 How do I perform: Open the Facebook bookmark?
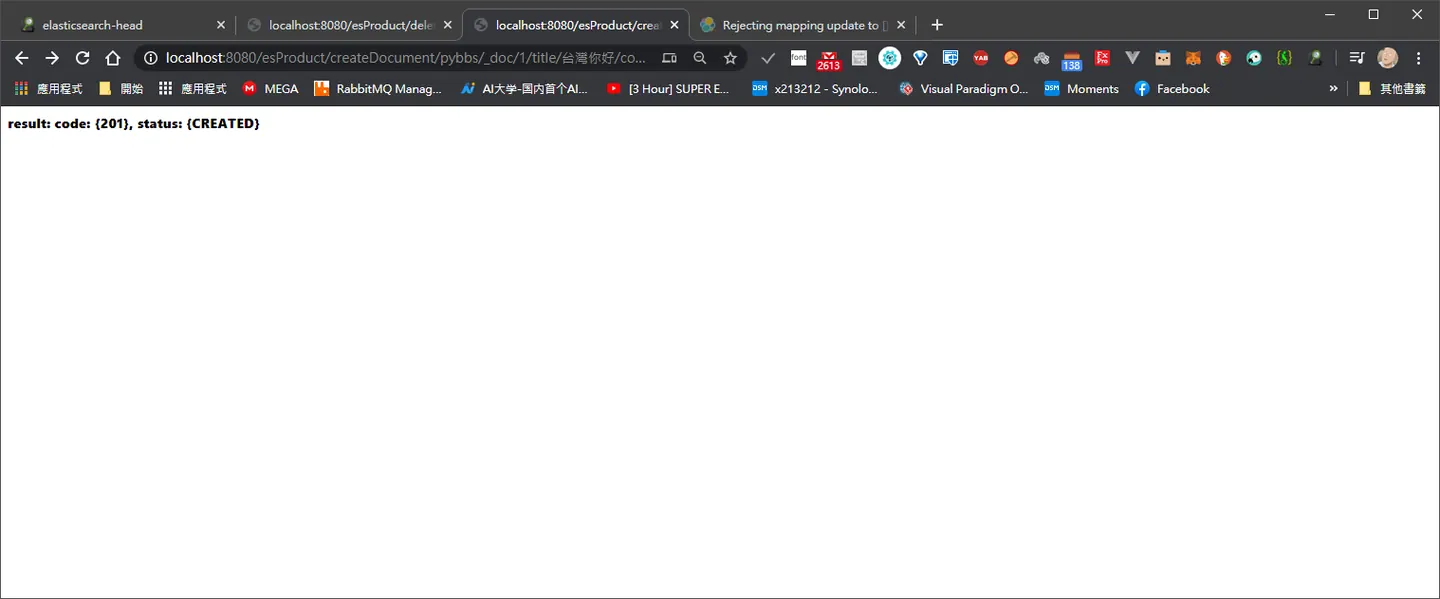coord(1172,88)
